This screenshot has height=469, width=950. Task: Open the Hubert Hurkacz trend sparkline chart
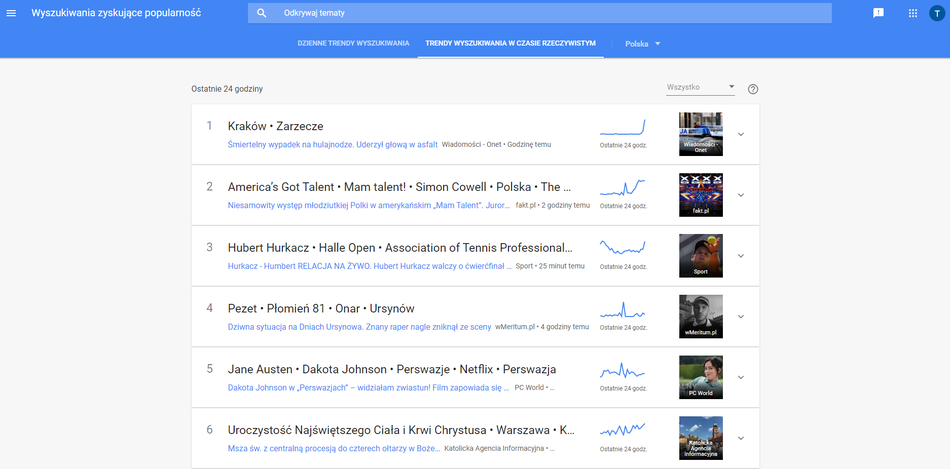[622, 247]
